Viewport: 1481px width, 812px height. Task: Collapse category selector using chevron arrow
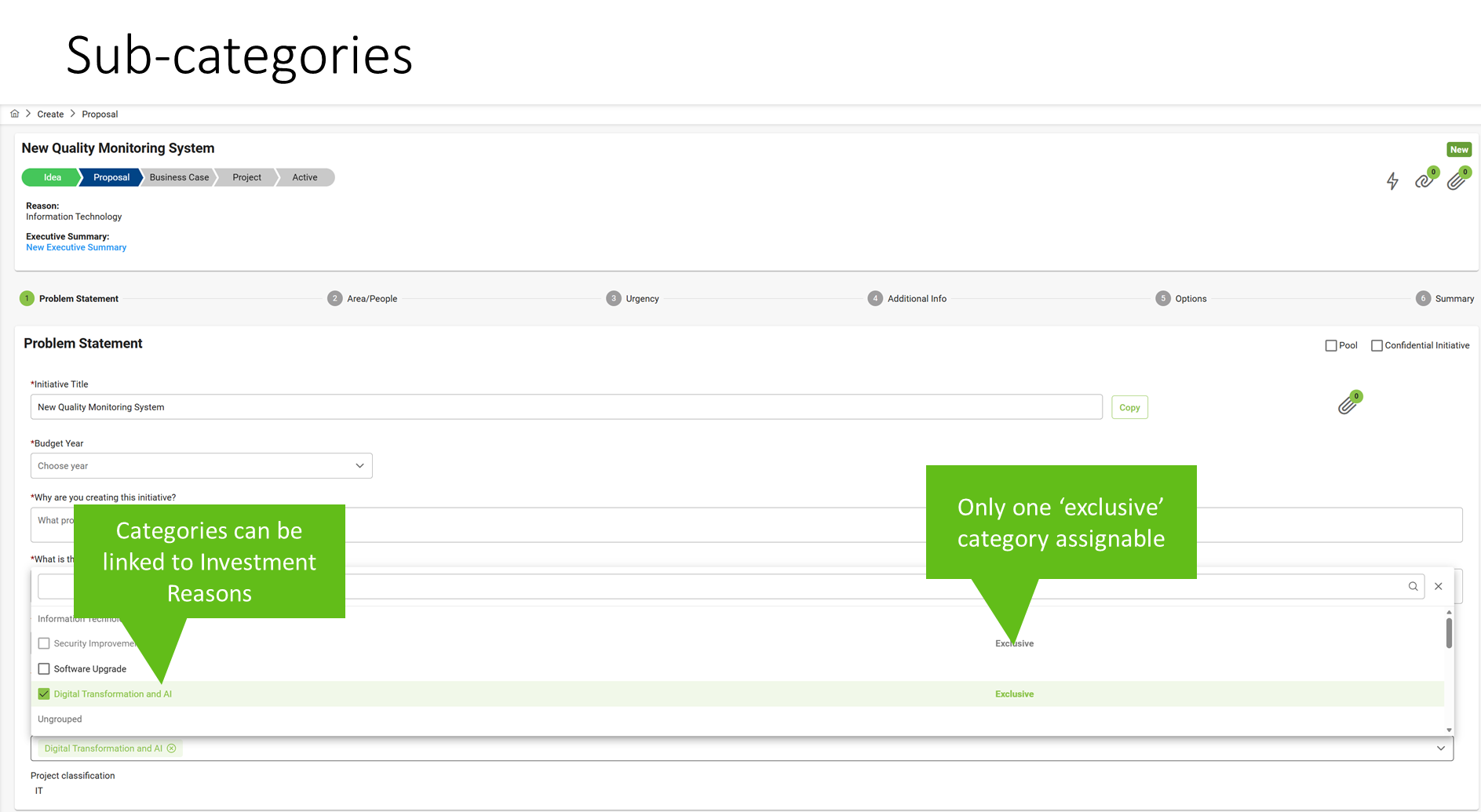[x=1441, y=748]
